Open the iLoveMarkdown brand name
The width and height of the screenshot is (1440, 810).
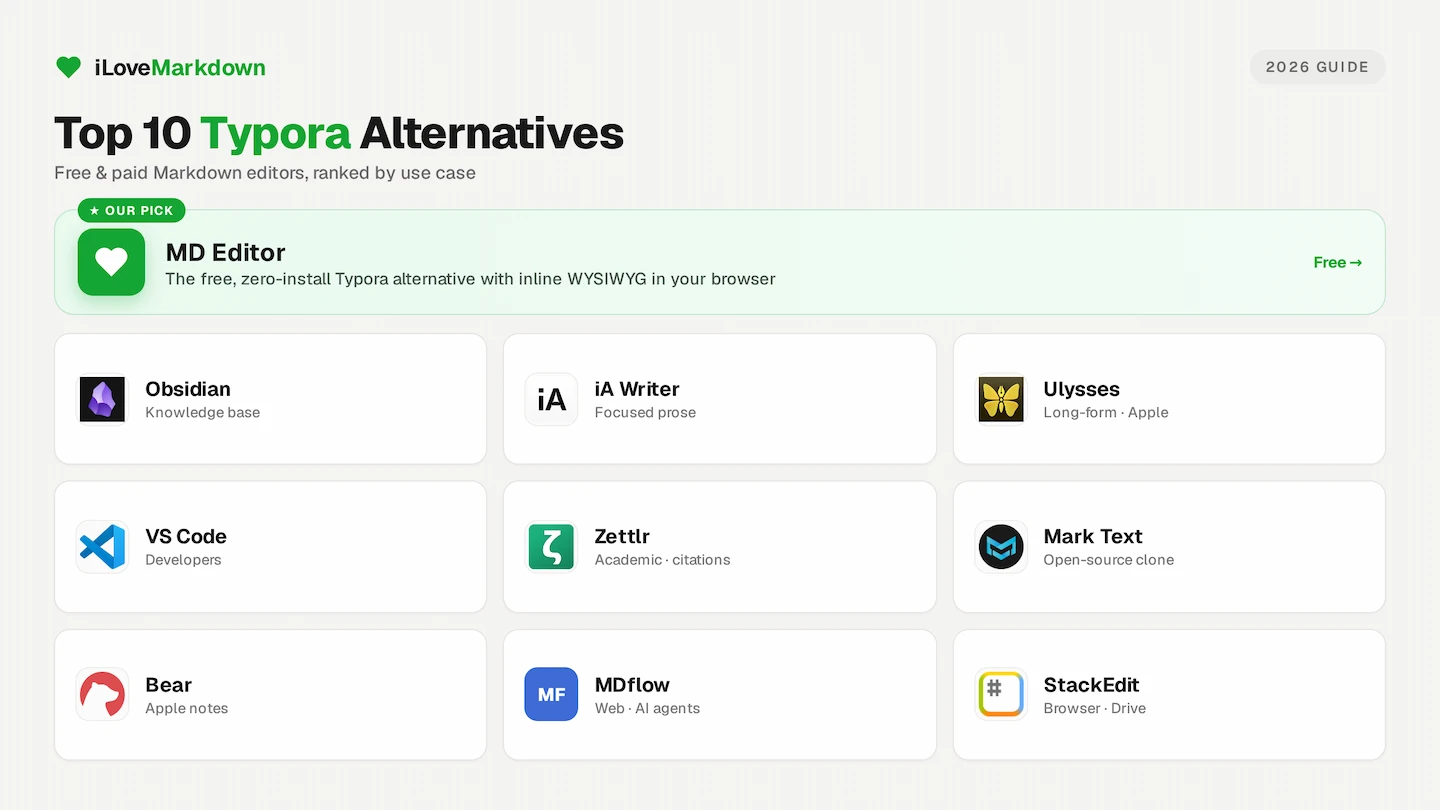tap(180, 68)
